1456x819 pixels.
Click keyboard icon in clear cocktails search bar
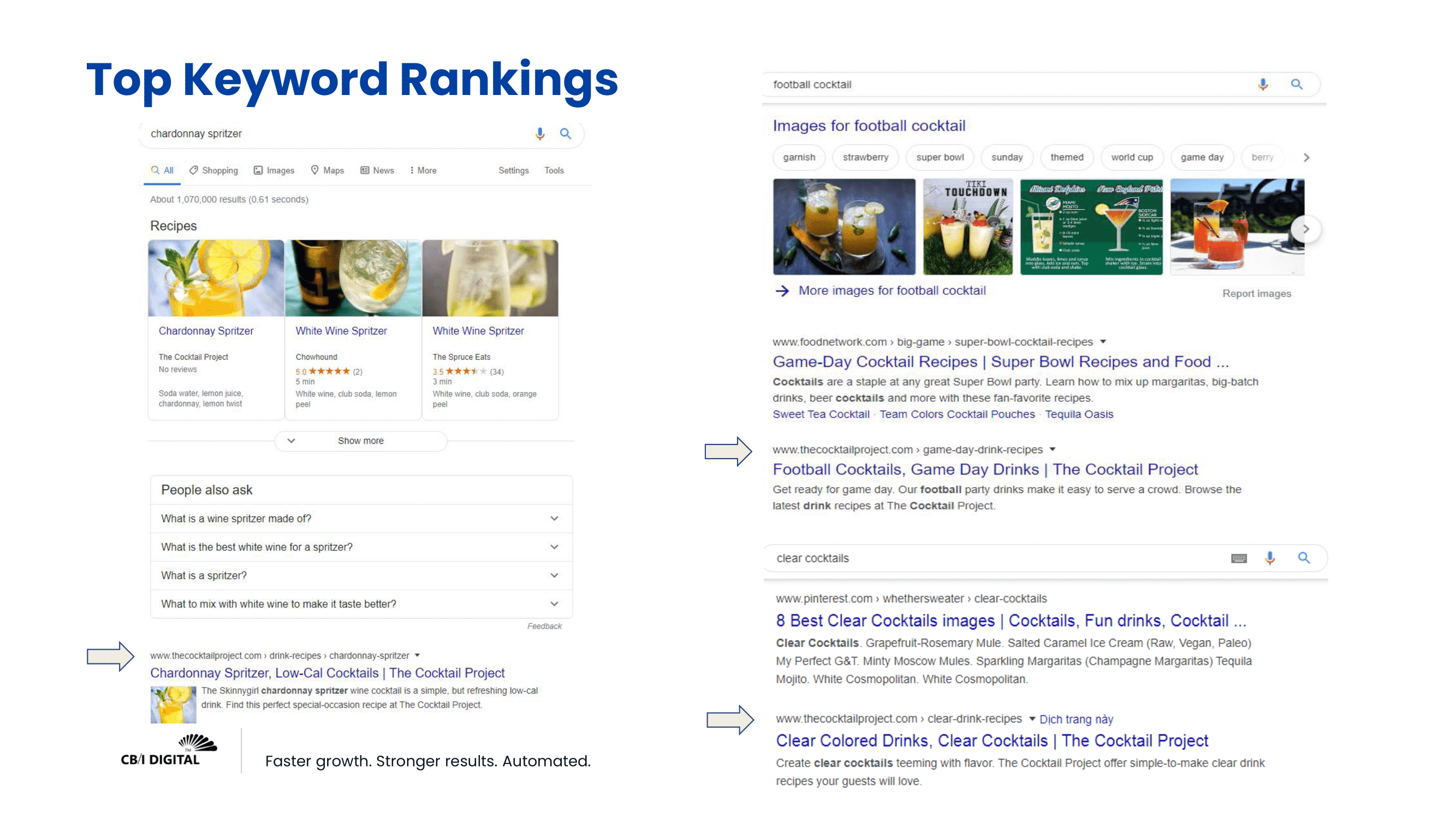click(x=1238, y=559)
